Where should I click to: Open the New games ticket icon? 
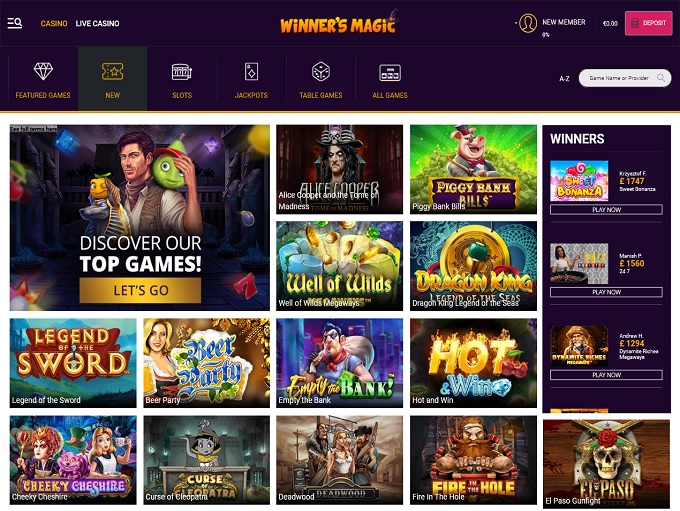[x=113, y=72]
